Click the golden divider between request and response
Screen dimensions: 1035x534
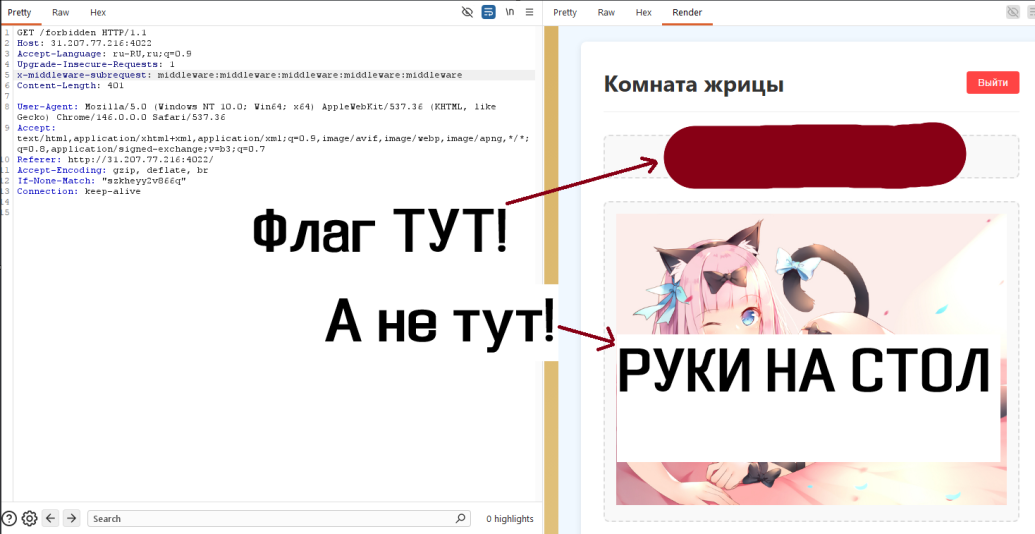tap(551, 280)
